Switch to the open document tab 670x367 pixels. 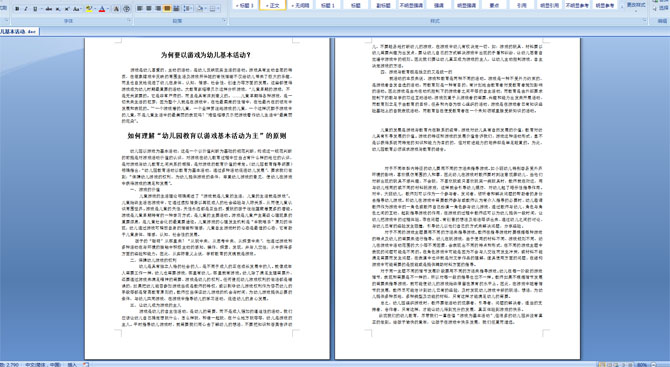tap(19, 32)
